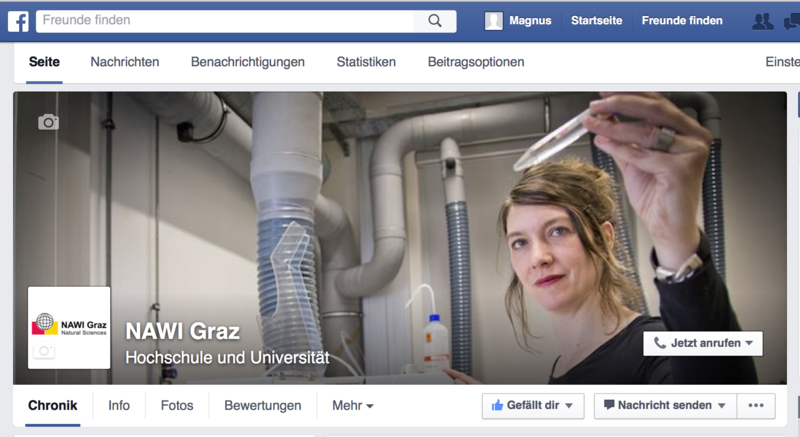Image resolution: width=800 pixels, height=437 pixels.
Task: Click the cover photo camera icon
Action: pos(48,122)
